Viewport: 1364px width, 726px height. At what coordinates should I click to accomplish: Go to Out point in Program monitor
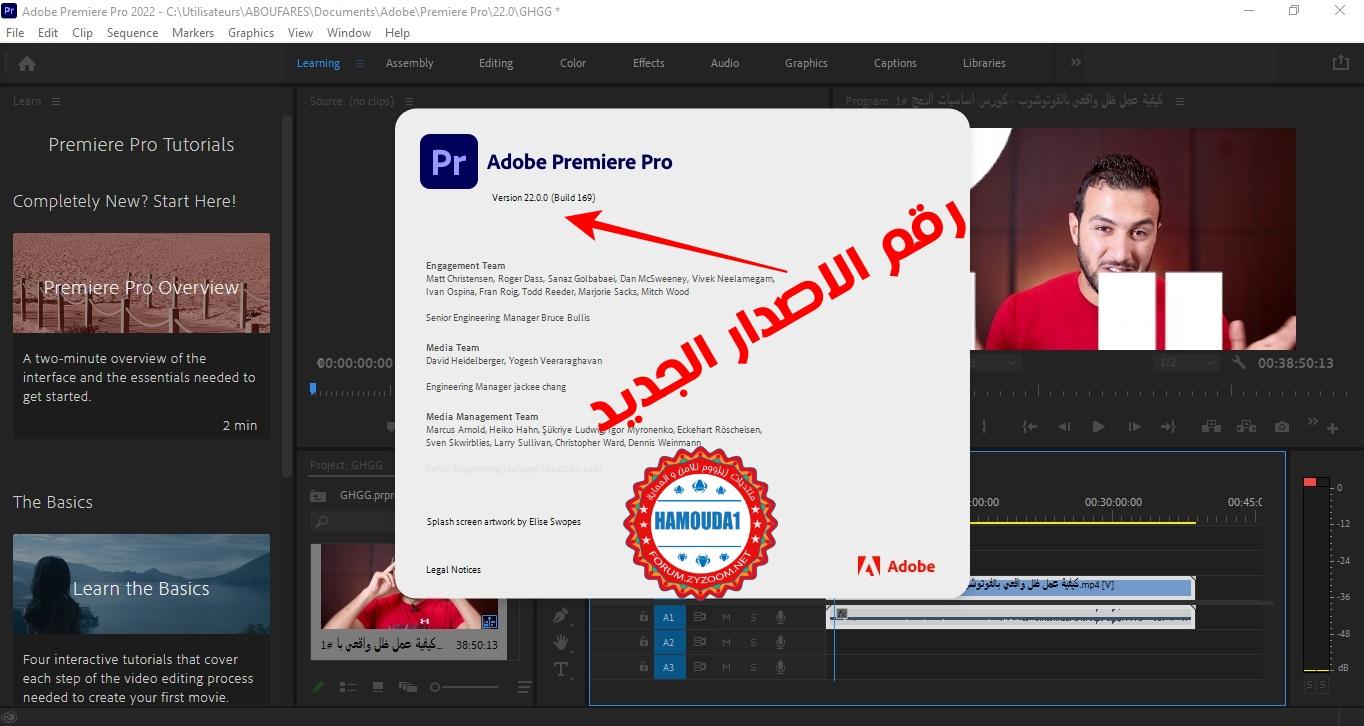pos(1168,426)
